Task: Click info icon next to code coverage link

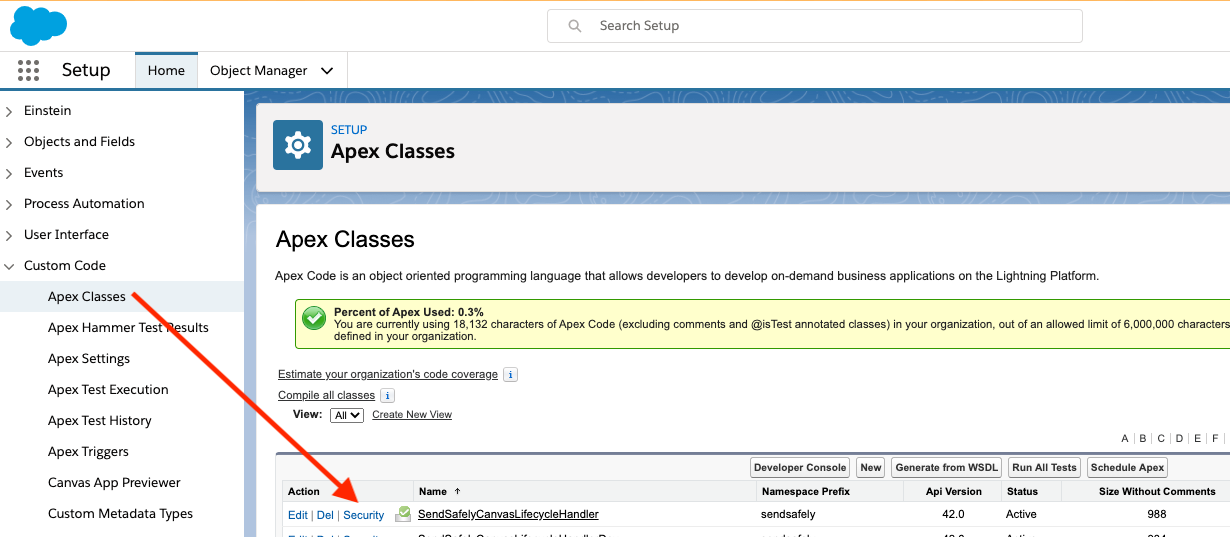Action: click(510, 375)
